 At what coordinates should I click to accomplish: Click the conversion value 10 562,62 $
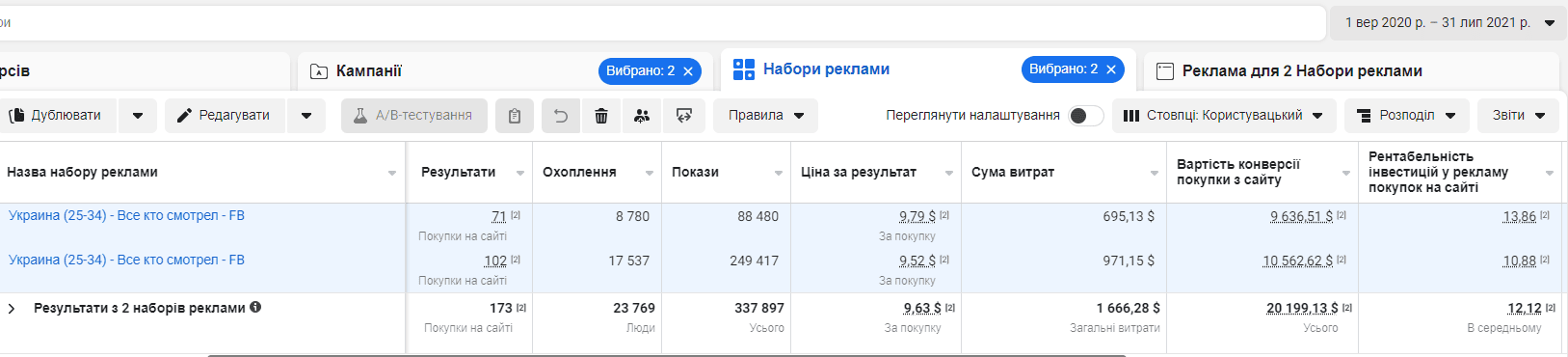pos(1297,261)
